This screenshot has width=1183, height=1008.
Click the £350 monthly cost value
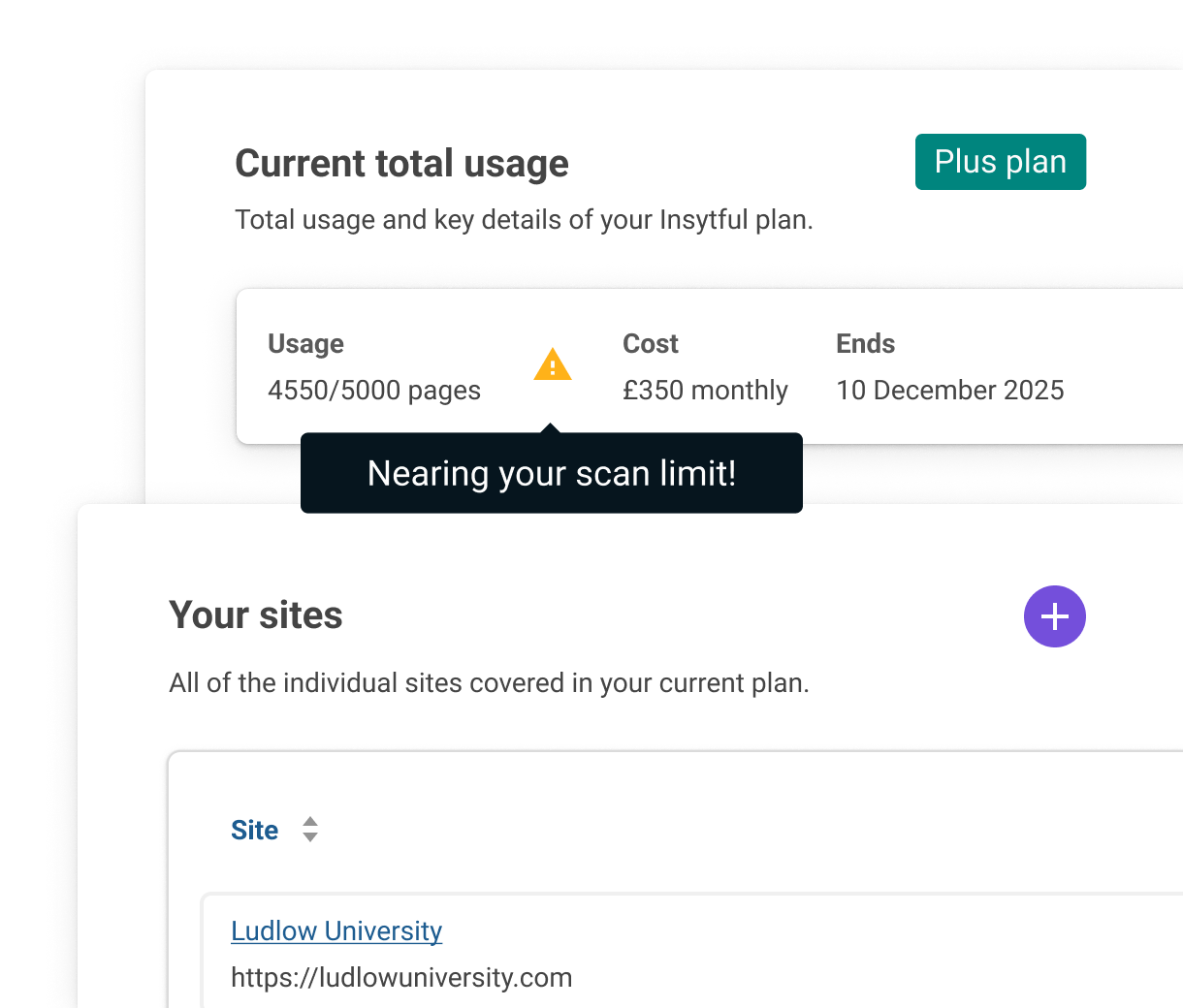coord(705,390)
